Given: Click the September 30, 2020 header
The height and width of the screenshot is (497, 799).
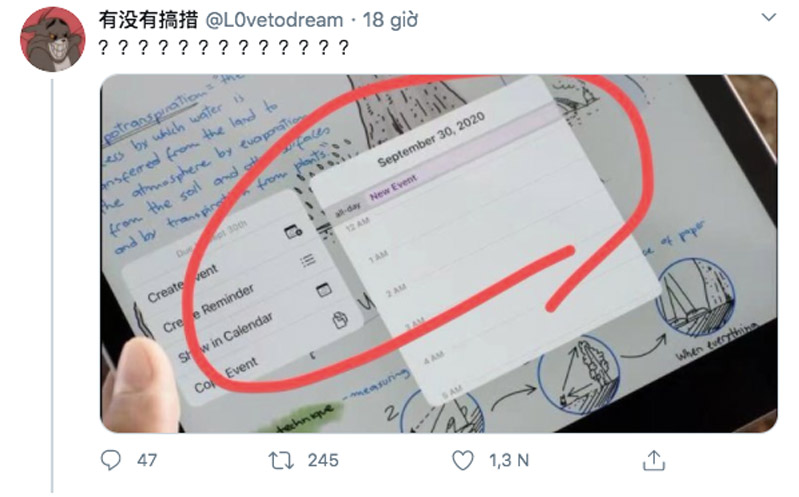Looking at the screenshot, I should 431,140.
